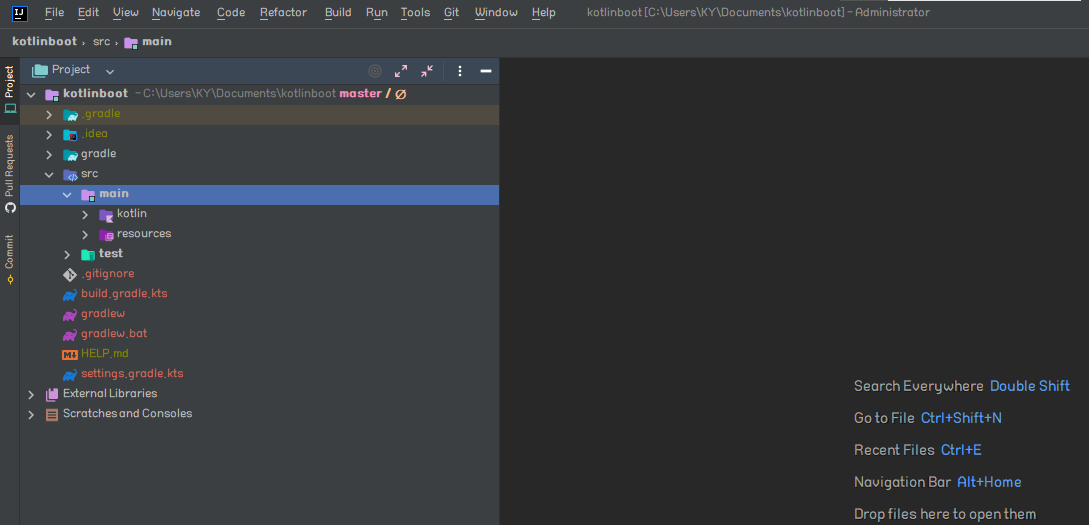Toggle the Project tool window tab

point(10,90)
